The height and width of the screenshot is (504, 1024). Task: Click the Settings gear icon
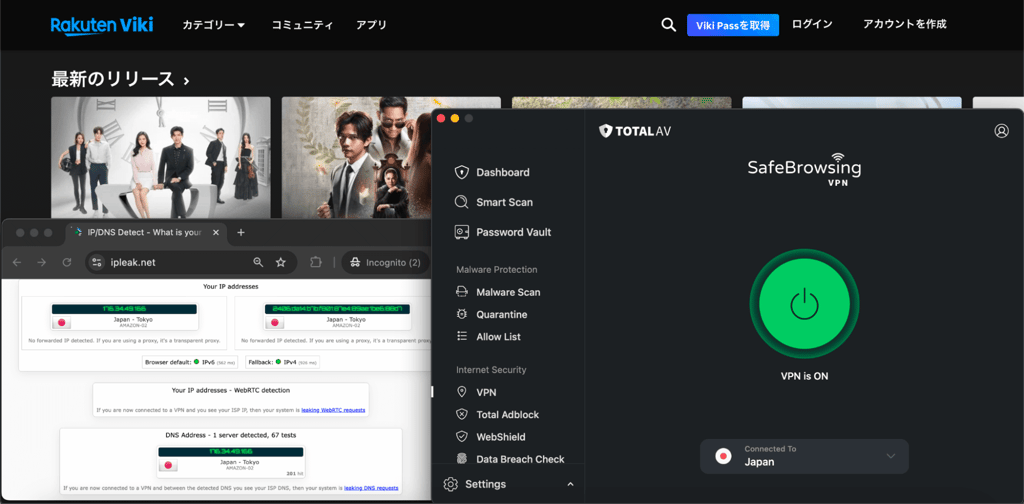(x=450, y=484)
